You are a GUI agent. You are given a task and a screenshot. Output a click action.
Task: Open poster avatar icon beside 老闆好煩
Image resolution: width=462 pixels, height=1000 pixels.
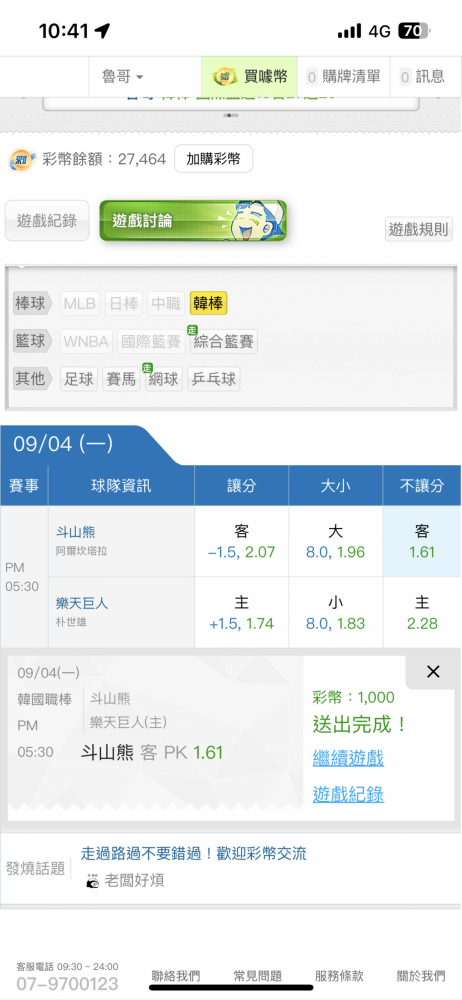(93, 881)
